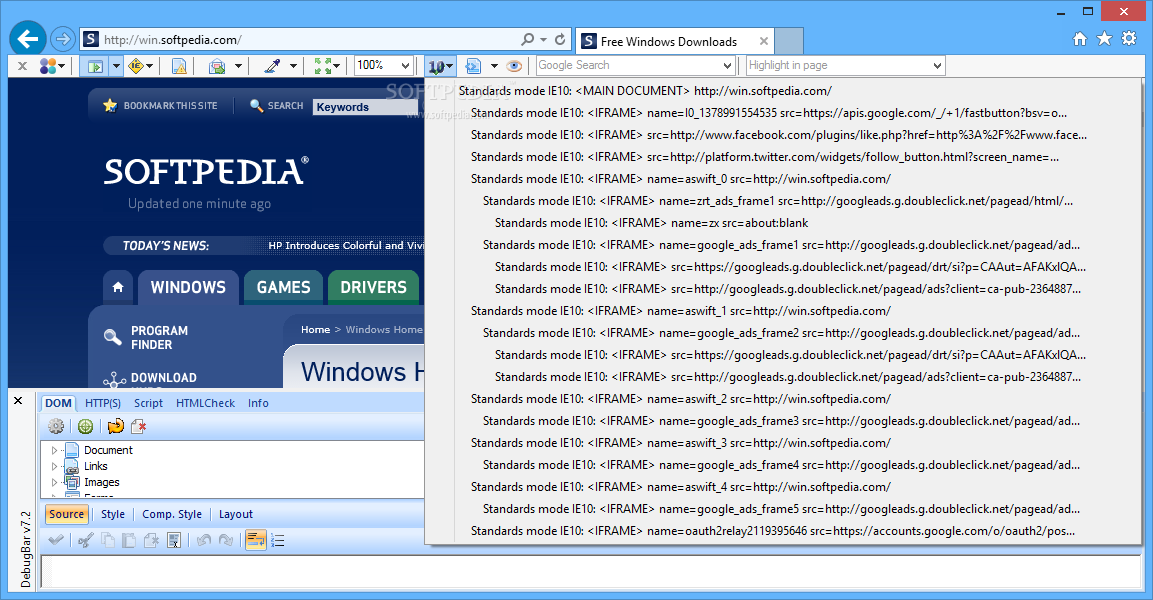Switch to the DOM tab
The height and width of the screenshot is (600, 1153).
(x=58, y=403)
